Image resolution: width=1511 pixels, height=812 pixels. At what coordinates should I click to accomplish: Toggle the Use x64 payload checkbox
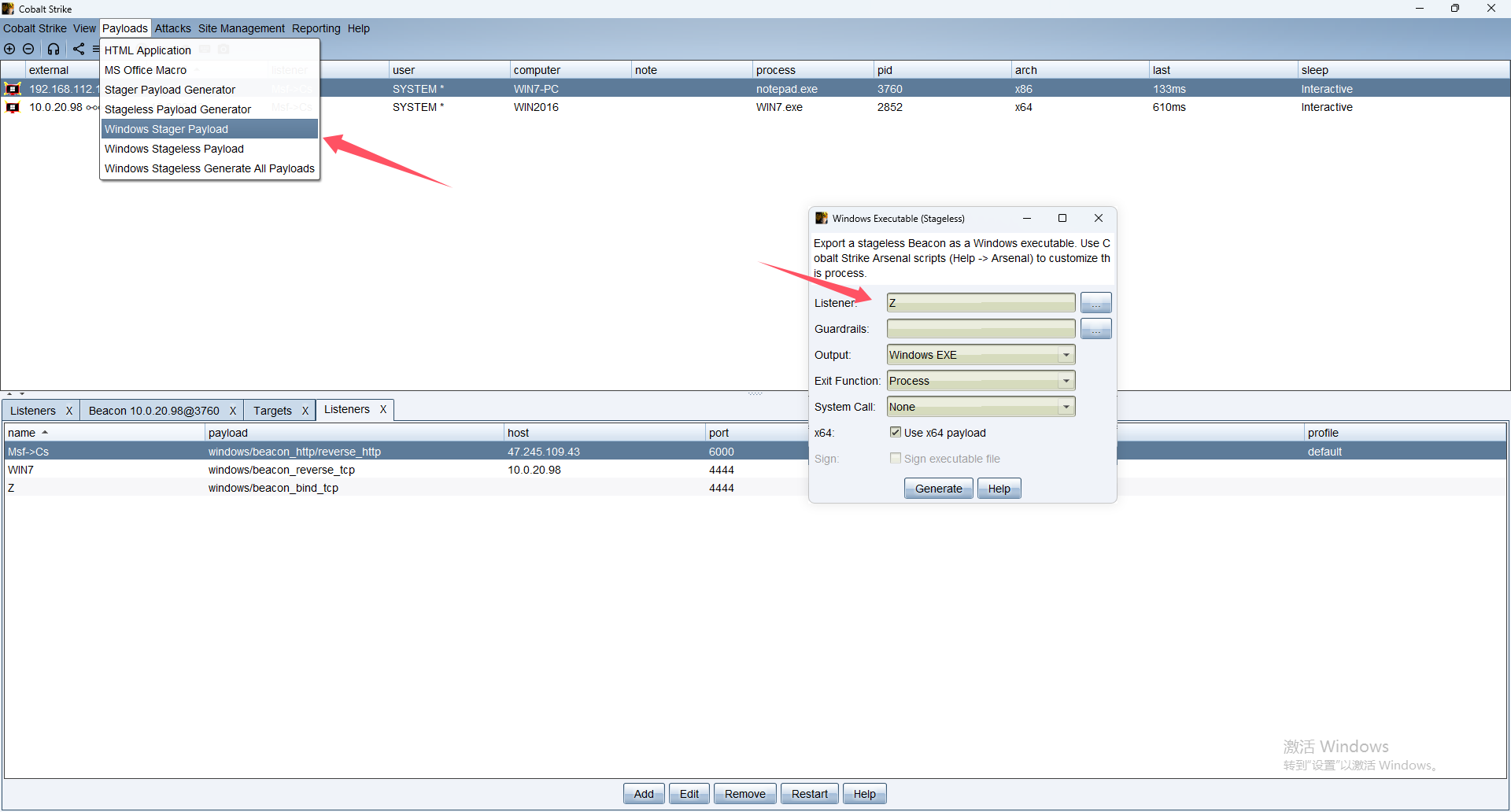[895, 432]
